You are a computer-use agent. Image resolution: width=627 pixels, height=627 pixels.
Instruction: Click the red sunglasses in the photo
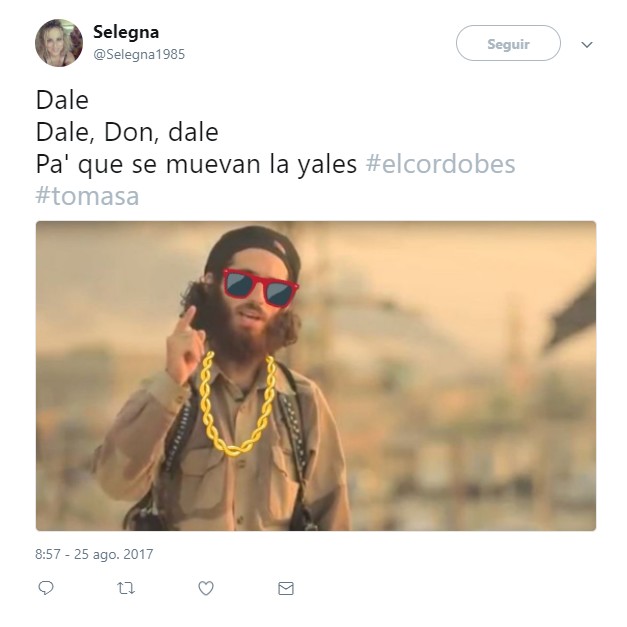pos(260,286)
